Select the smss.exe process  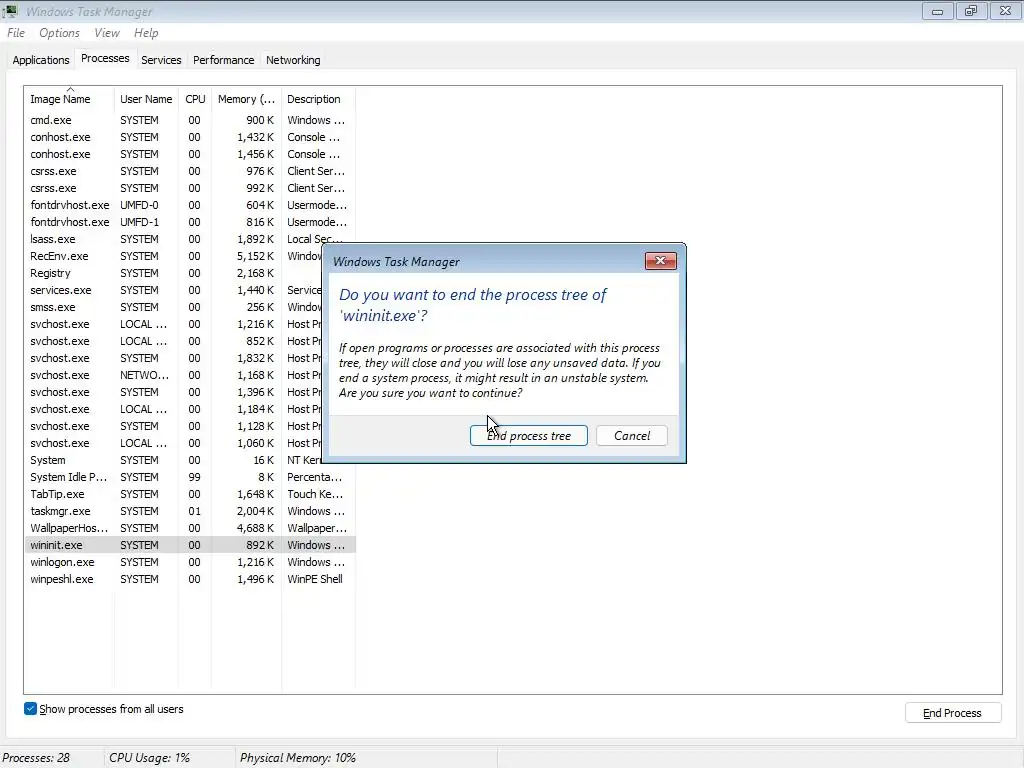[x=173, y=307]
